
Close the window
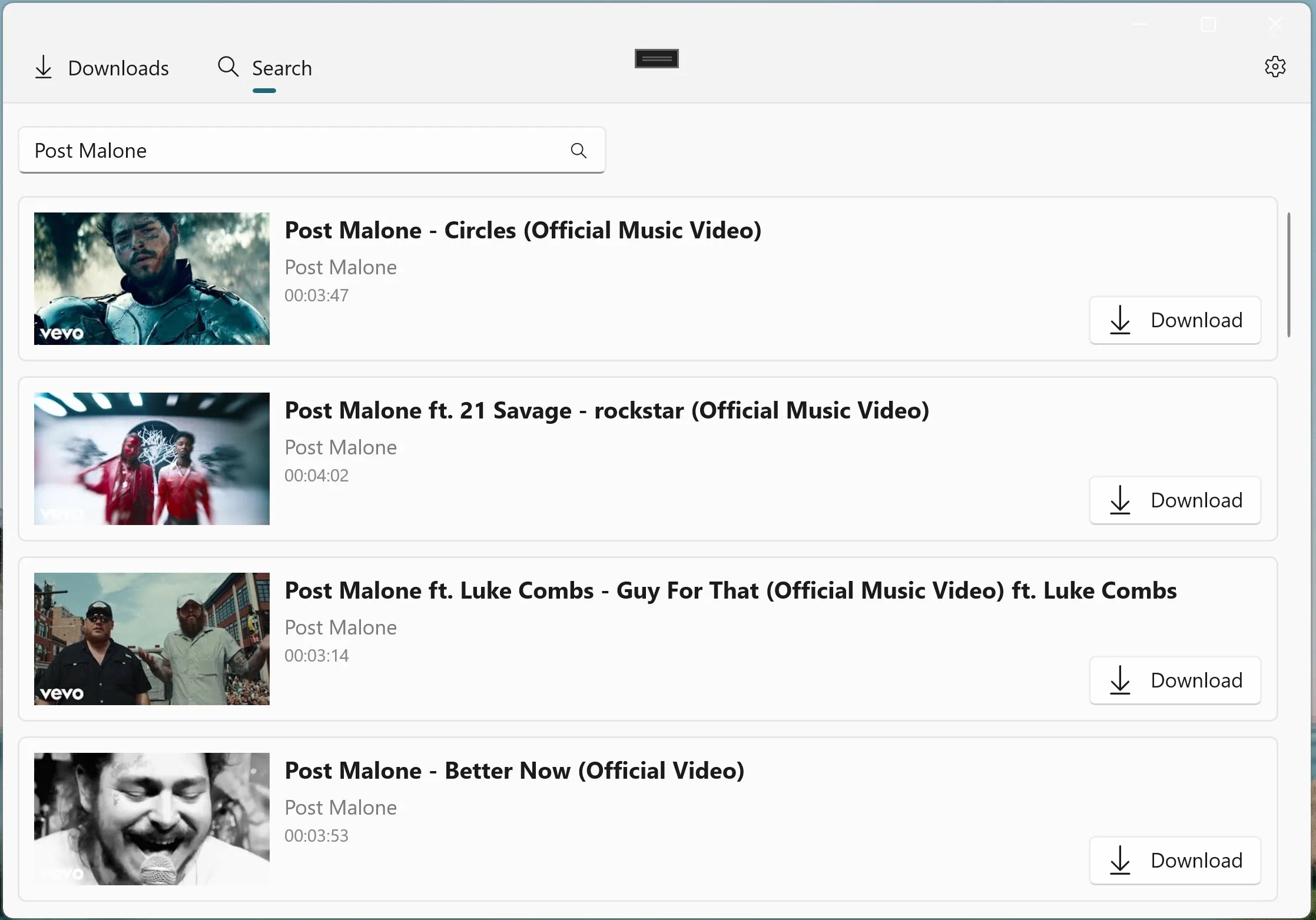click(1275, 24)
